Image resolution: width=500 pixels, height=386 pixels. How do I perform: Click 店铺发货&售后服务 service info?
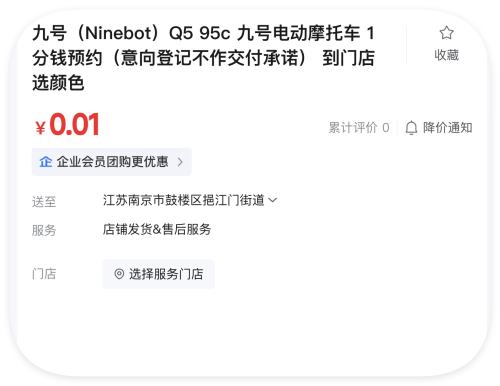pyautogui.click(x=157, y=229)
